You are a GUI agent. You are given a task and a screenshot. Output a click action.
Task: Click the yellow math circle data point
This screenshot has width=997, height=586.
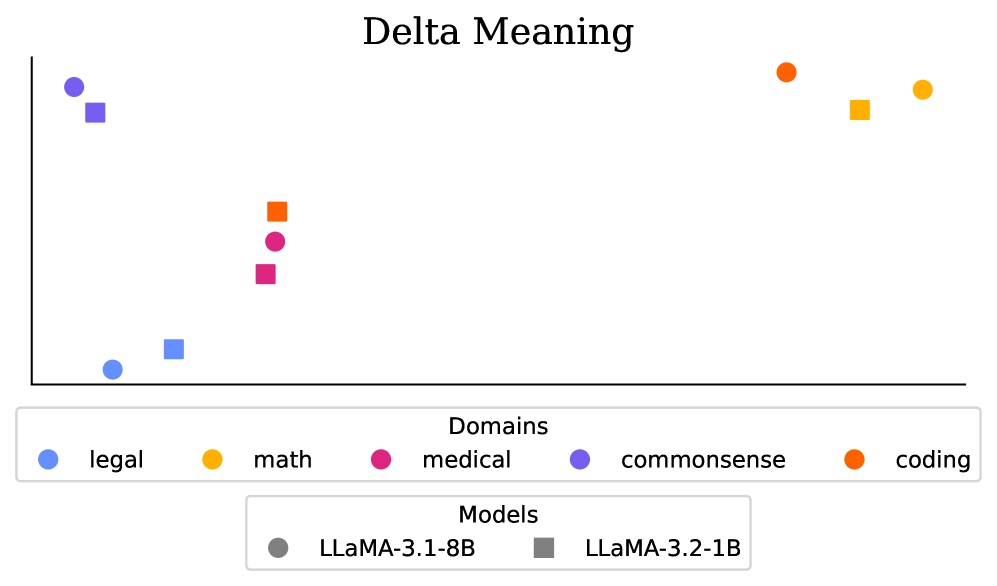[x=922, y=90]
